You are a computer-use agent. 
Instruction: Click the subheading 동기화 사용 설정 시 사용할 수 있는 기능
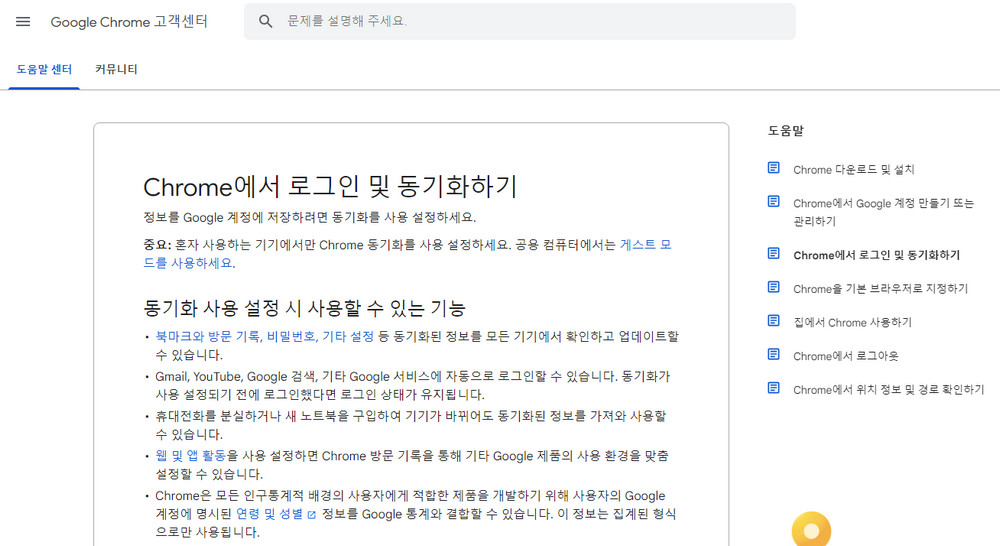[x=304, y=309]
